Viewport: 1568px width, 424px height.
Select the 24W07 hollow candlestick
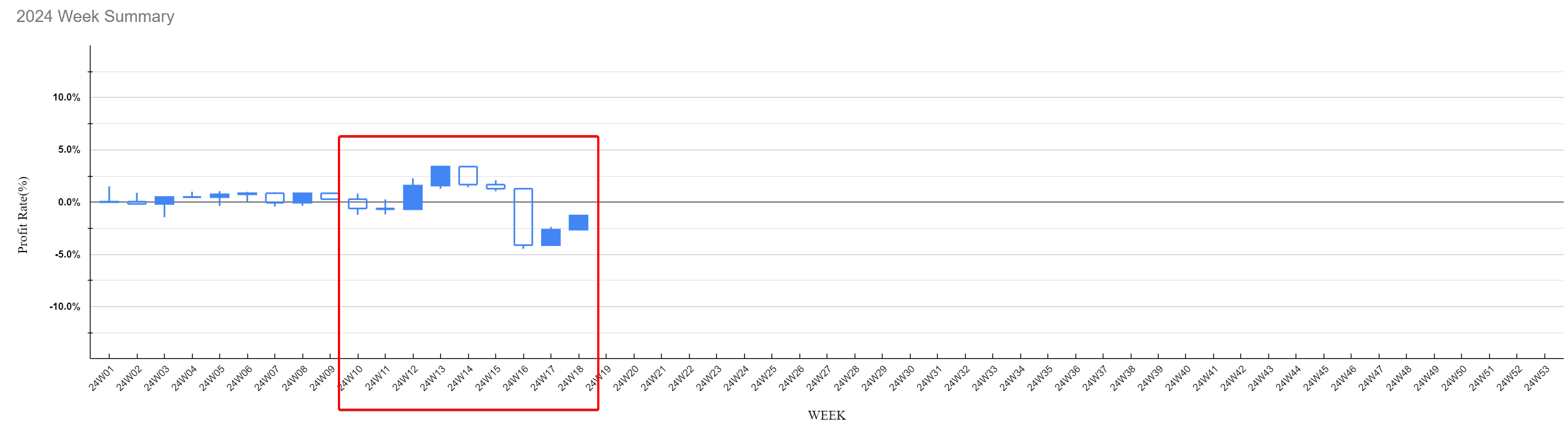tap(275, 198)
